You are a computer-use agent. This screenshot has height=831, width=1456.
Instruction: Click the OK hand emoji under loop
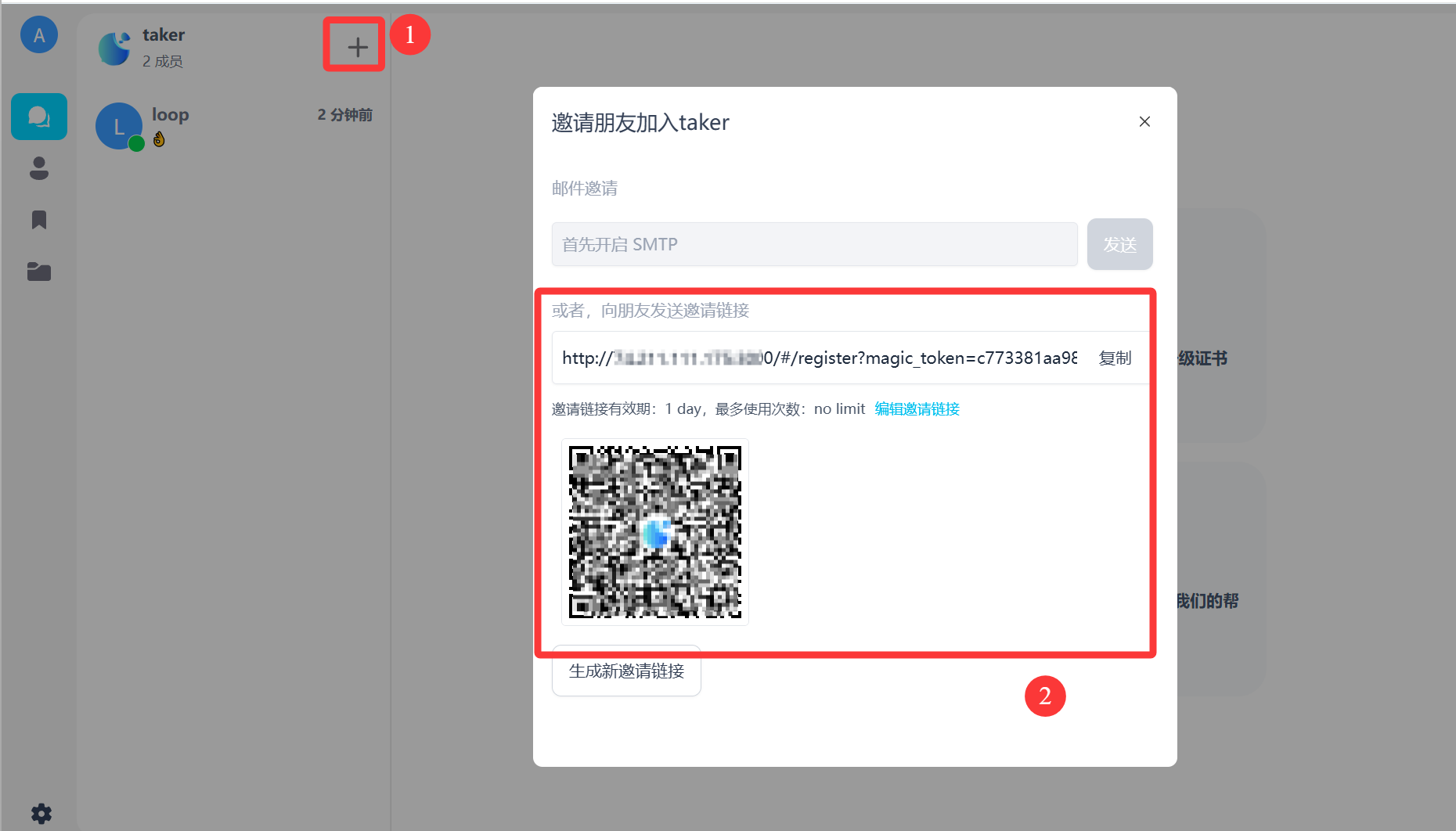[159, 139]
